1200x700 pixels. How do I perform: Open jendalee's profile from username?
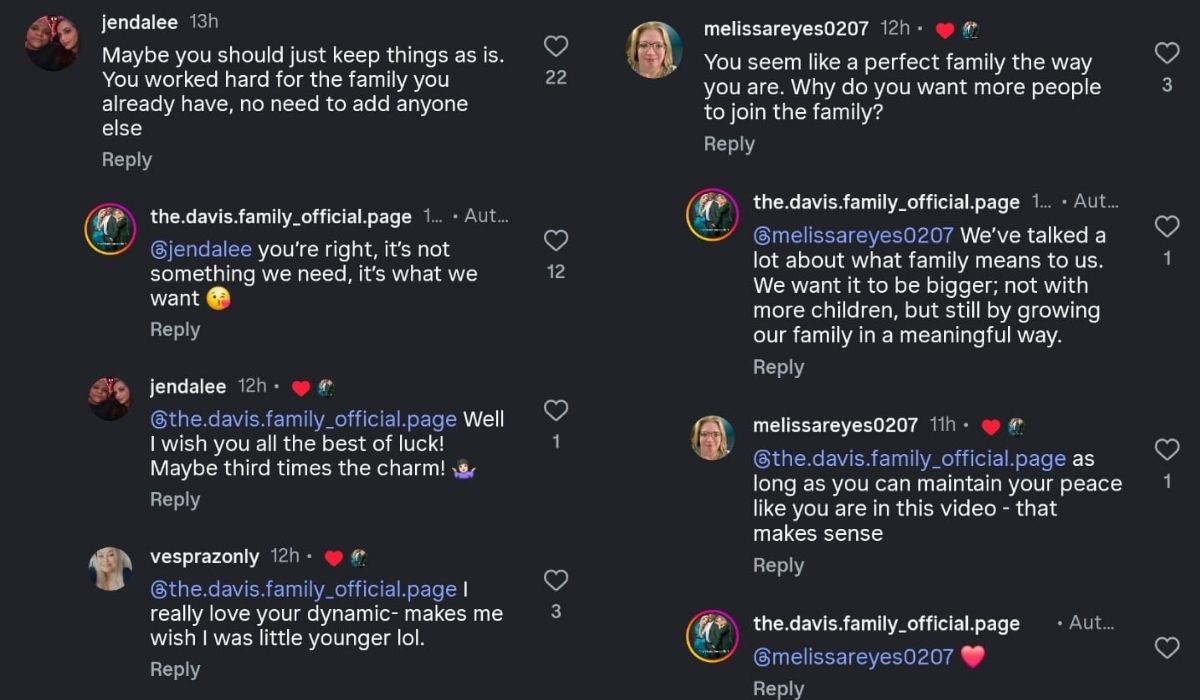coord(140,22)
